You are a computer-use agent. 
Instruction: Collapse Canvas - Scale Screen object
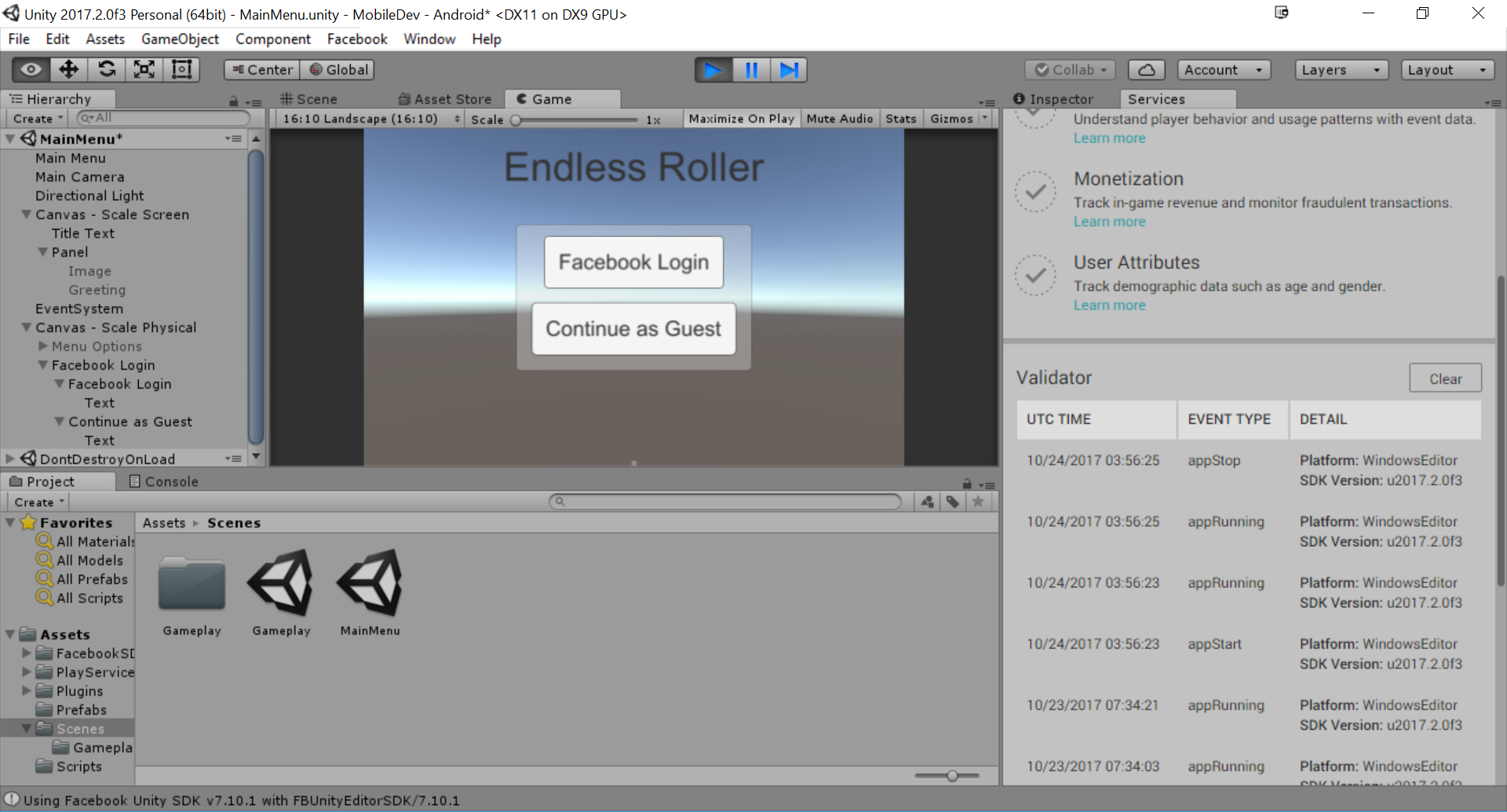pyautogui.click(x=27, y=214)
